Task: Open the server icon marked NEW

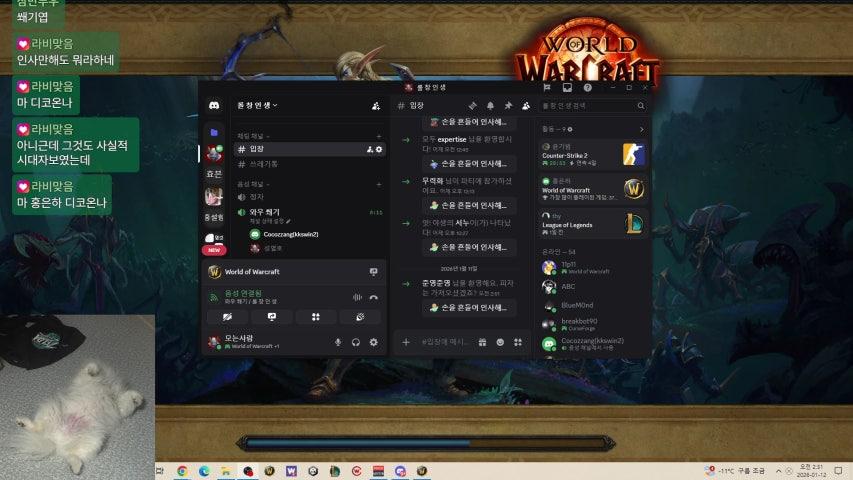Action: tap(214, 240)
